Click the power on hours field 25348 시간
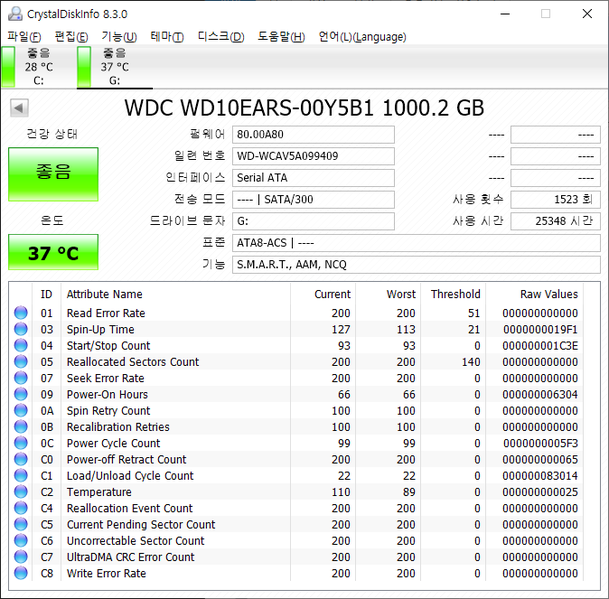609x599 pixels. click(555, 221)
